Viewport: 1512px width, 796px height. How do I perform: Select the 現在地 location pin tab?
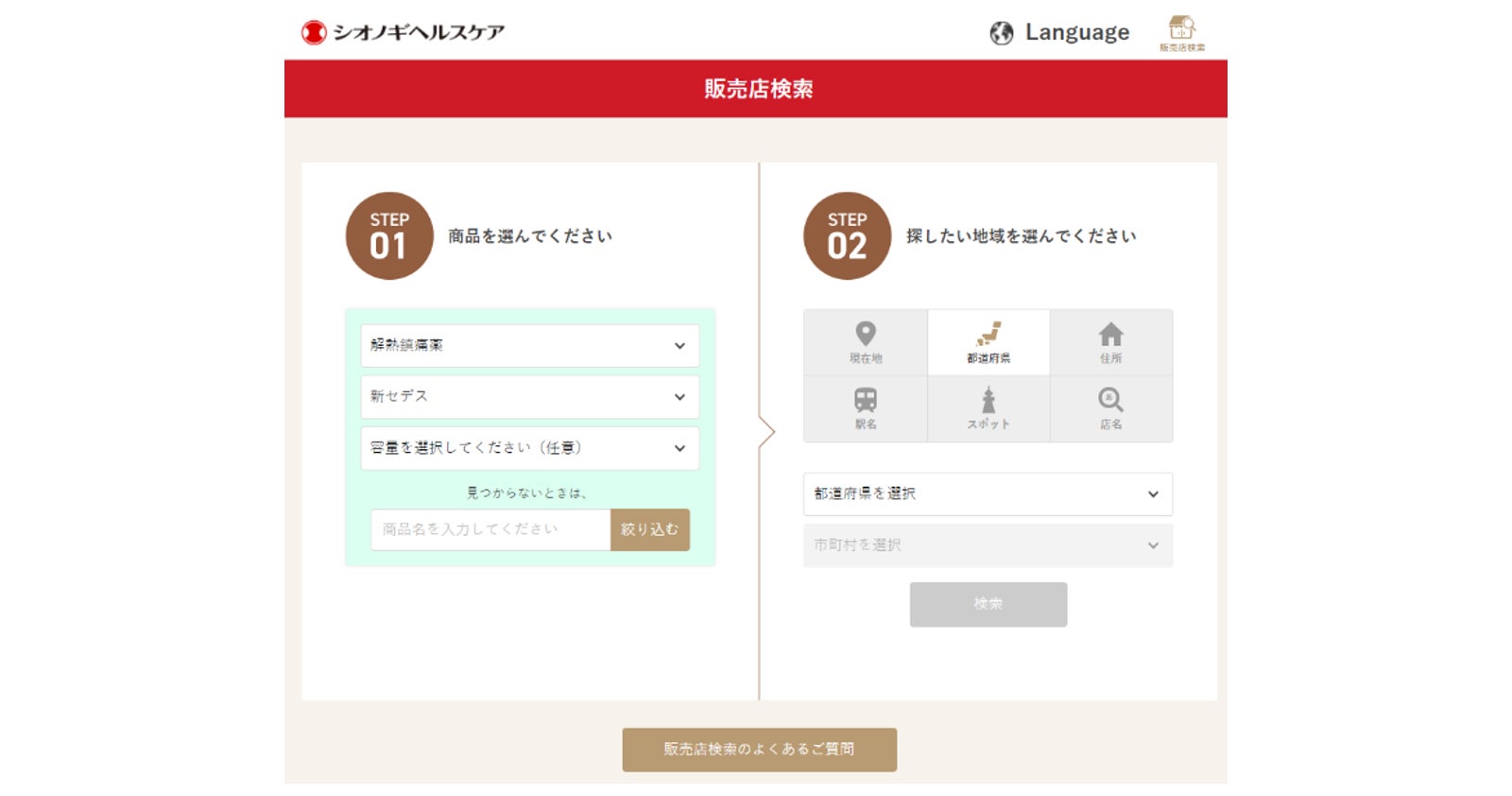(866, 342)
